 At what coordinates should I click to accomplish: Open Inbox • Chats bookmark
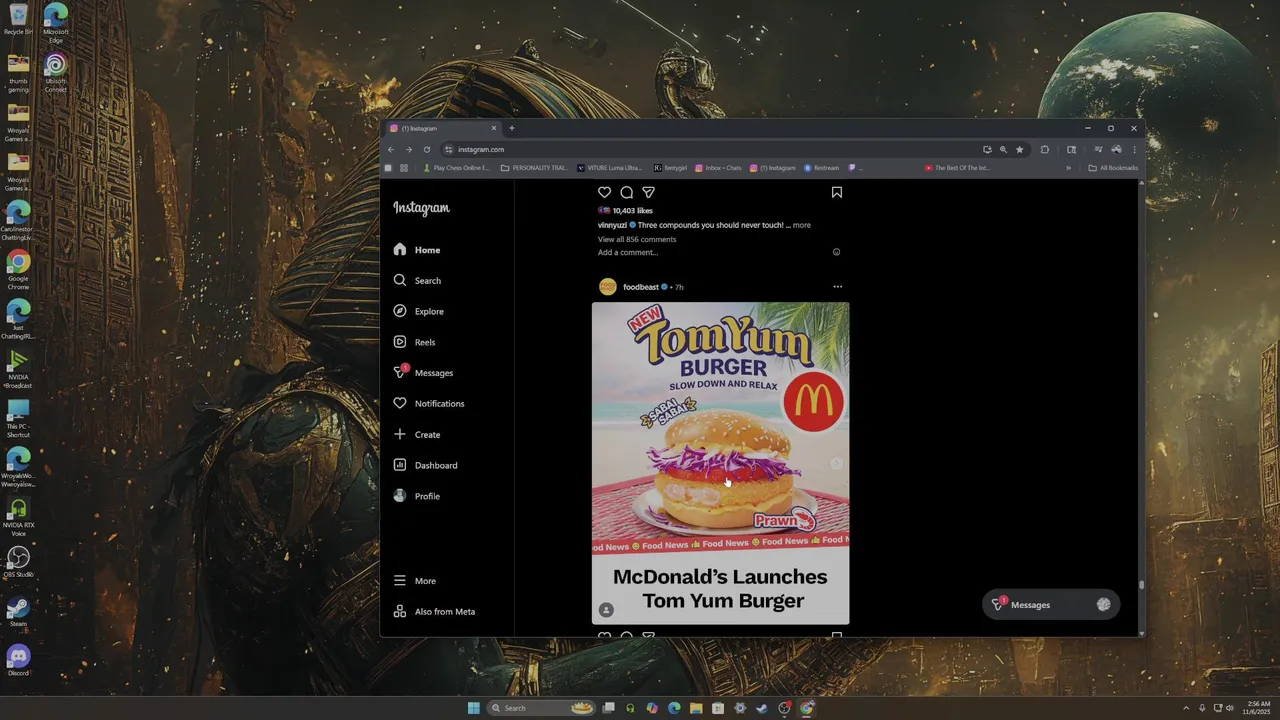(718, 168)
